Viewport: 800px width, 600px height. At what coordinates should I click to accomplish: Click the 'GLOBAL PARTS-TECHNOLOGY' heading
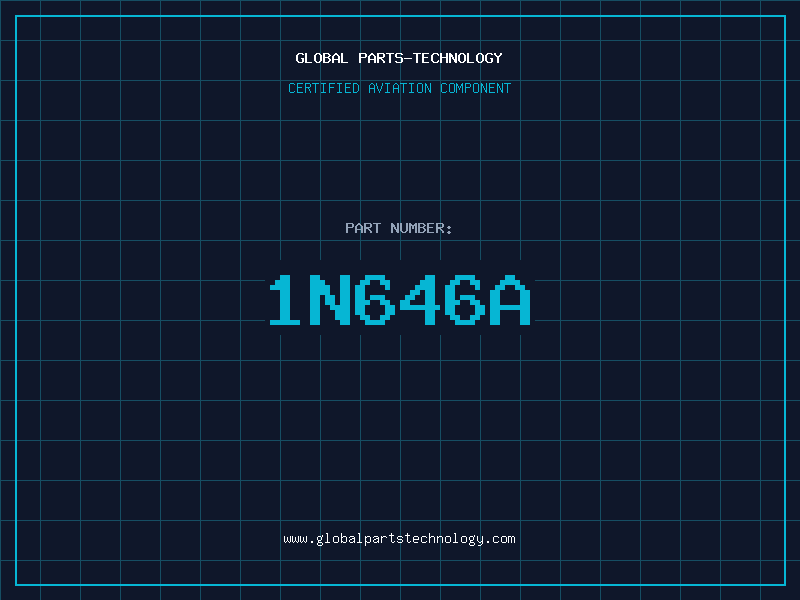pos(399,58)
